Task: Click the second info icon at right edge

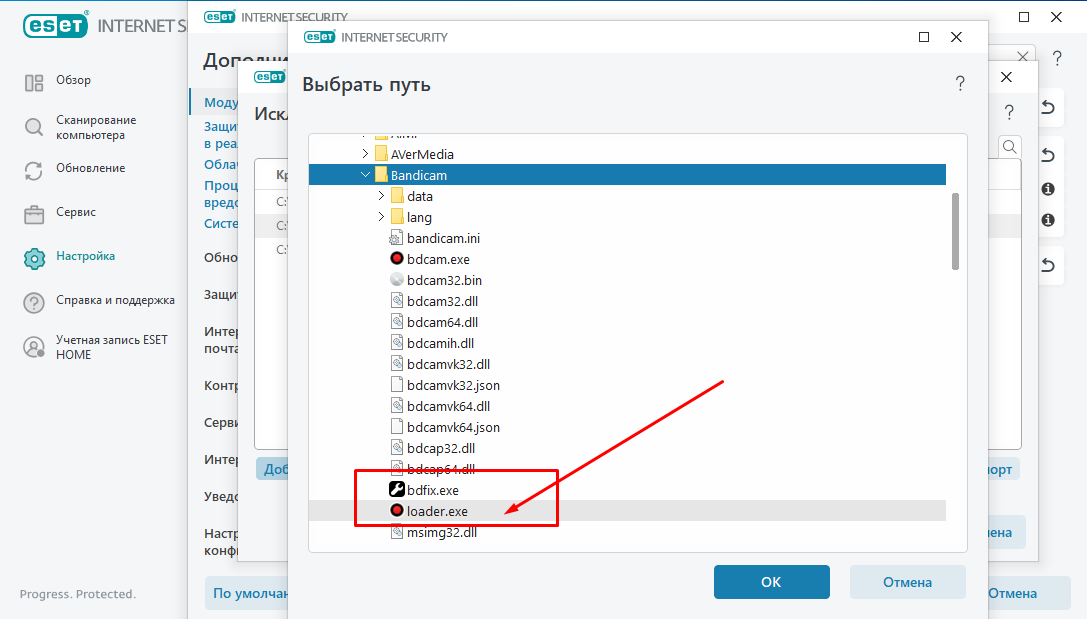Action: pyautogui.click(x=1048, y=220)
